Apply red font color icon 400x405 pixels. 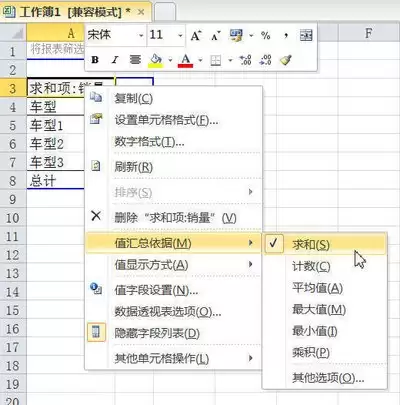[186, 60]
